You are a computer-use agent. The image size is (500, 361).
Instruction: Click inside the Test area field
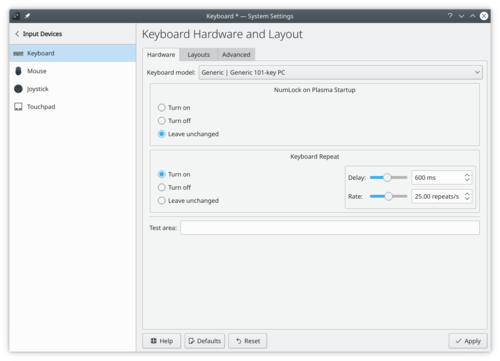330,228
